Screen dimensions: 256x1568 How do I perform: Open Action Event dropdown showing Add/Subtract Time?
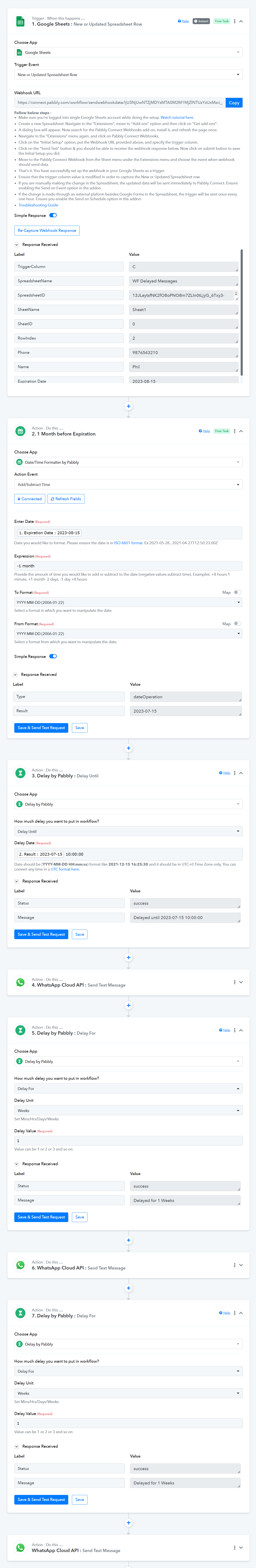[x=128, y=484]
